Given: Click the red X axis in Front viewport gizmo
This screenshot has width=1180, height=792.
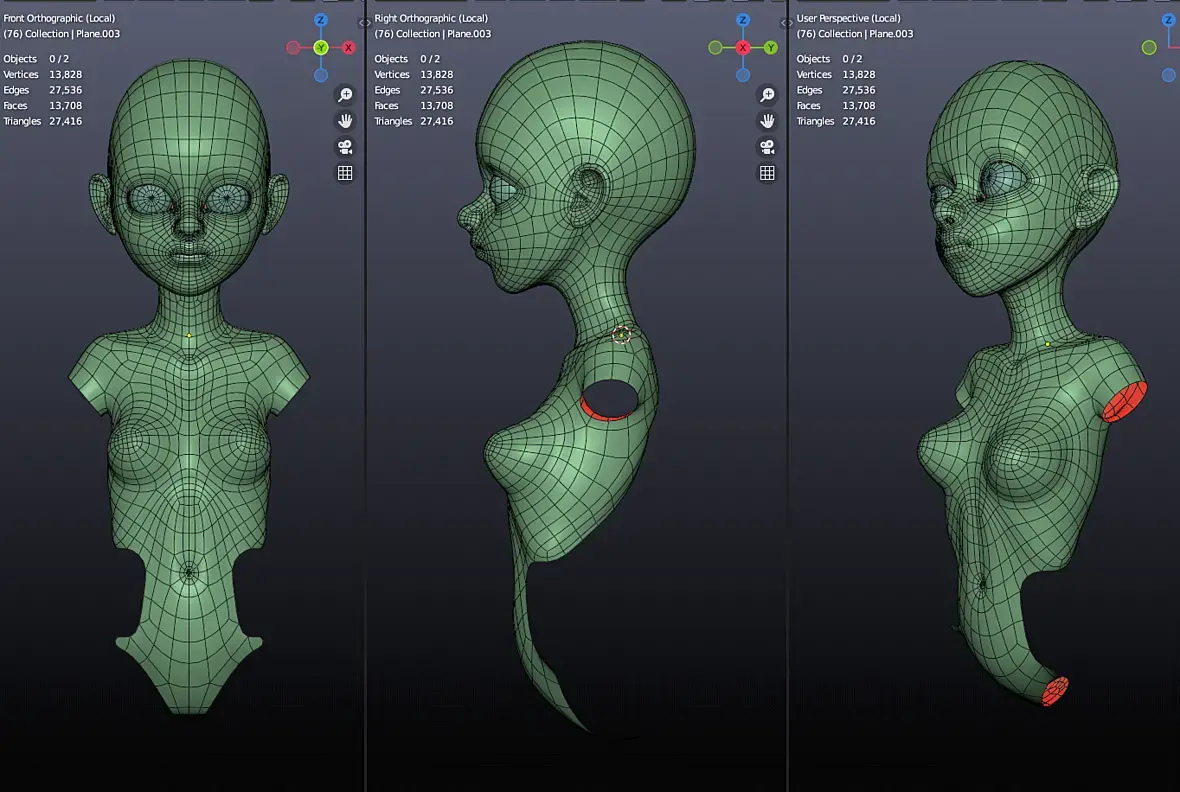Looking at the screenshot, I should [348, 47].
